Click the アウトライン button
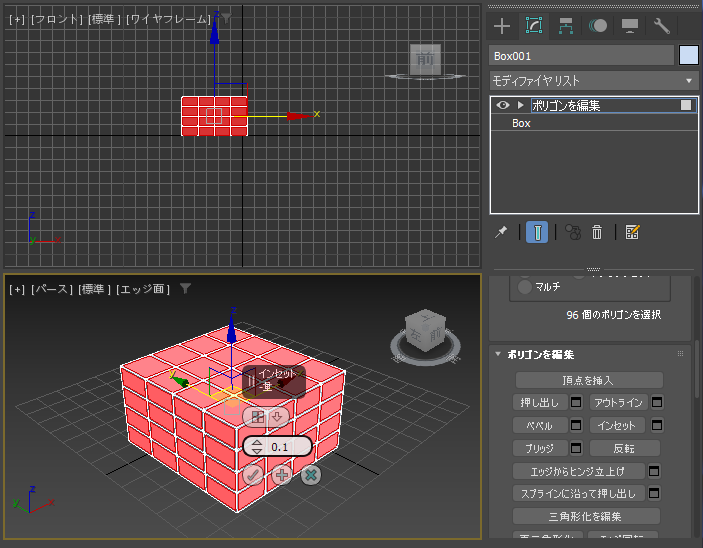Image resolution: width=703 pixels, height=548 pixels. [619, 403]
